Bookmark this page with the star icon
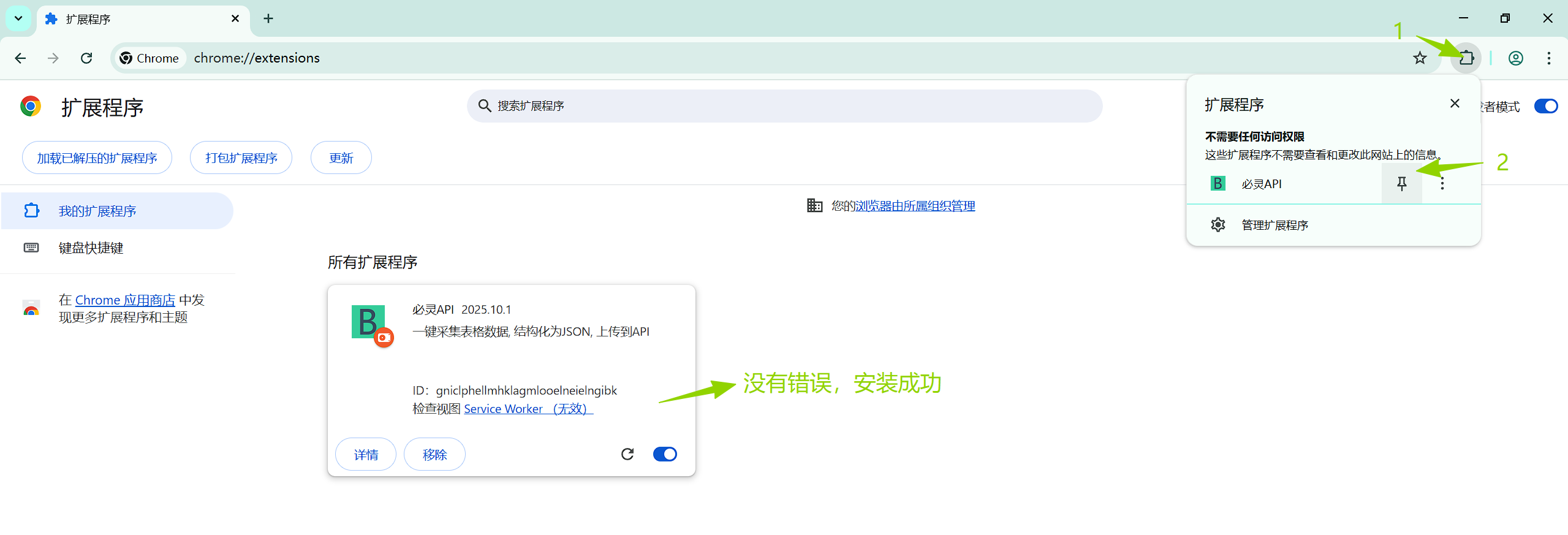 [1420, 58]
